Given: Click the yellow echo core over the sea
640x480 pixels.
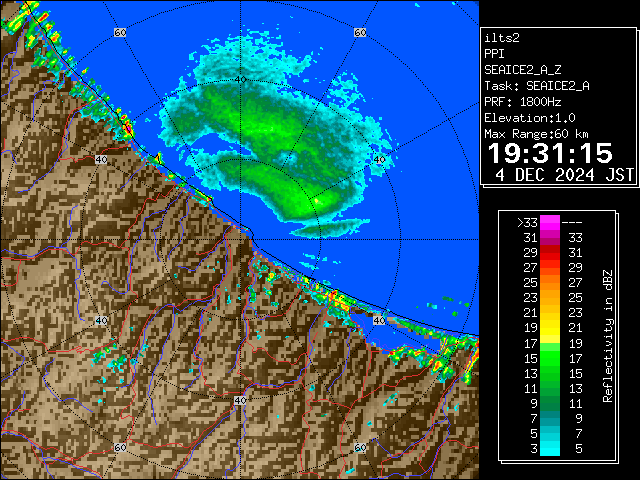Looking at the screenshot, I should [318, 200].
